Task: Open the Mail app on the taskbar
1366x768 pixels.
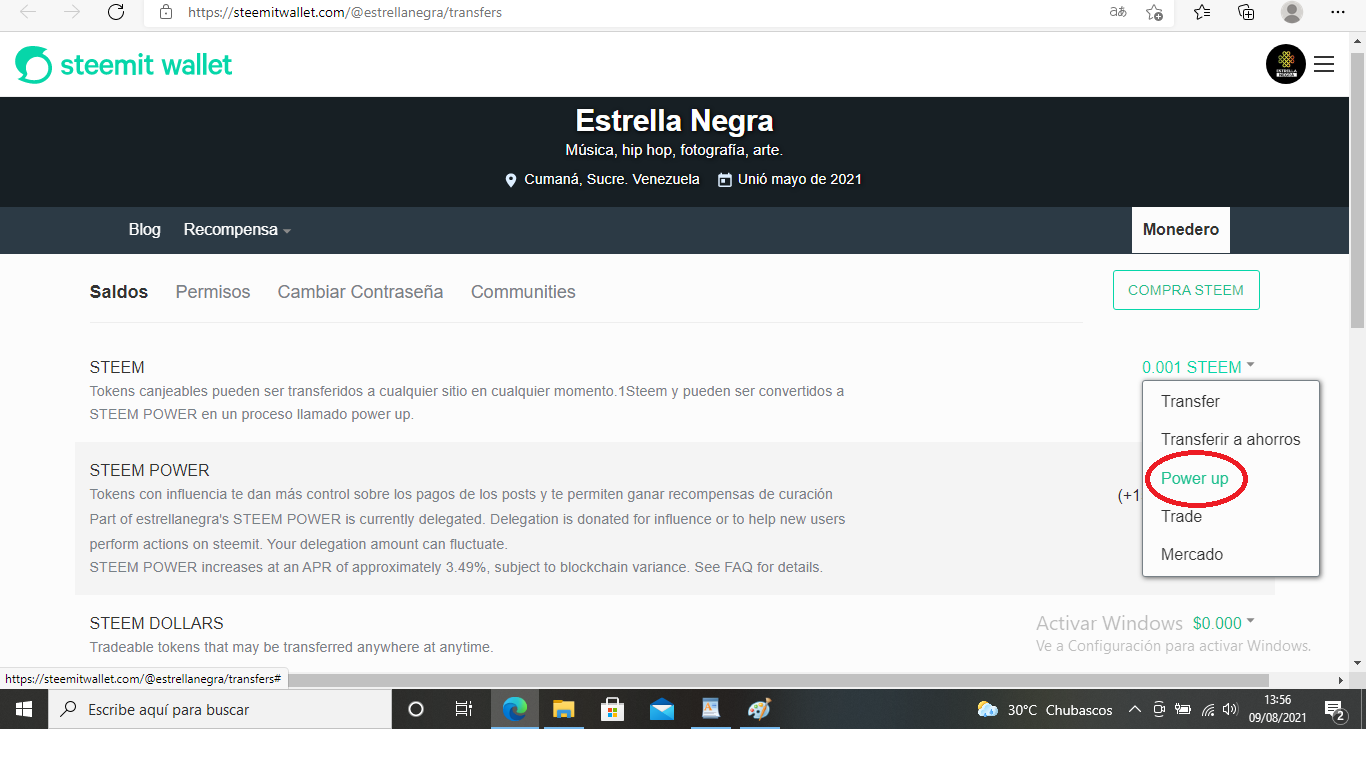Action: point(661,709)
